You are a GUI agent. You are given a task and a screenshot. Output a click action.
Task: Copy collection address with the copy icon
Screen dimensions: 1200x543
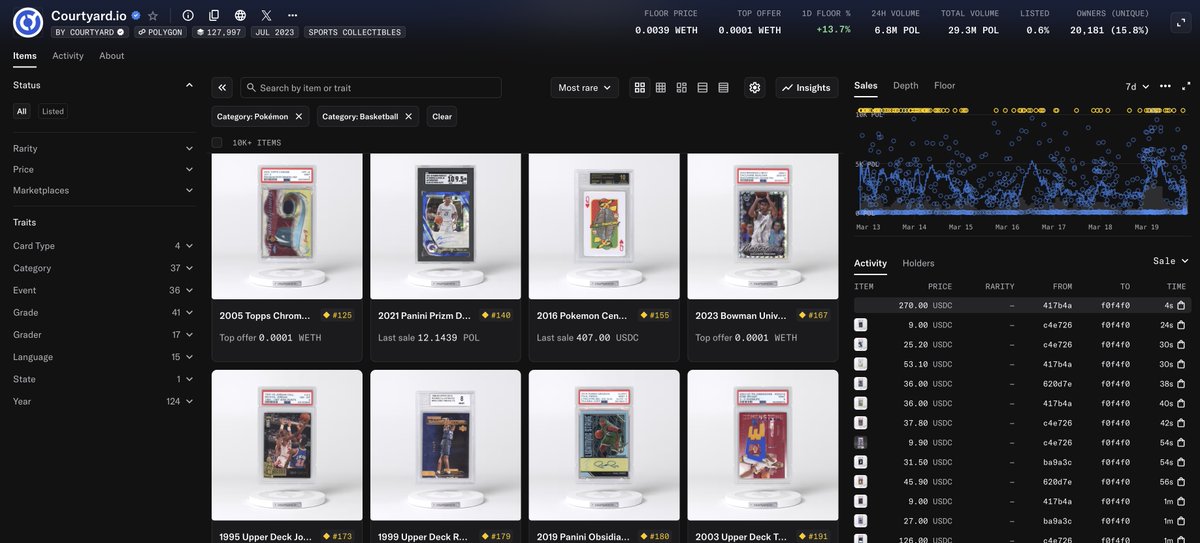point(214,16)
